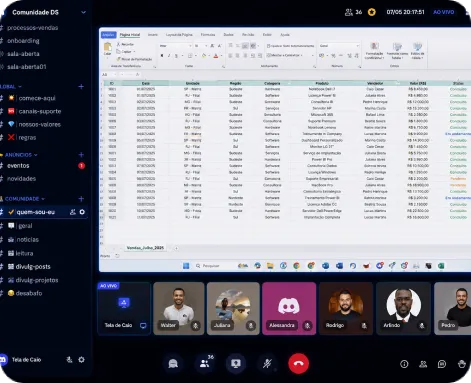
Task: Click the invite member icon on quem-sou-eu channel
Action: pyautogui.click(x=72, y=212)
